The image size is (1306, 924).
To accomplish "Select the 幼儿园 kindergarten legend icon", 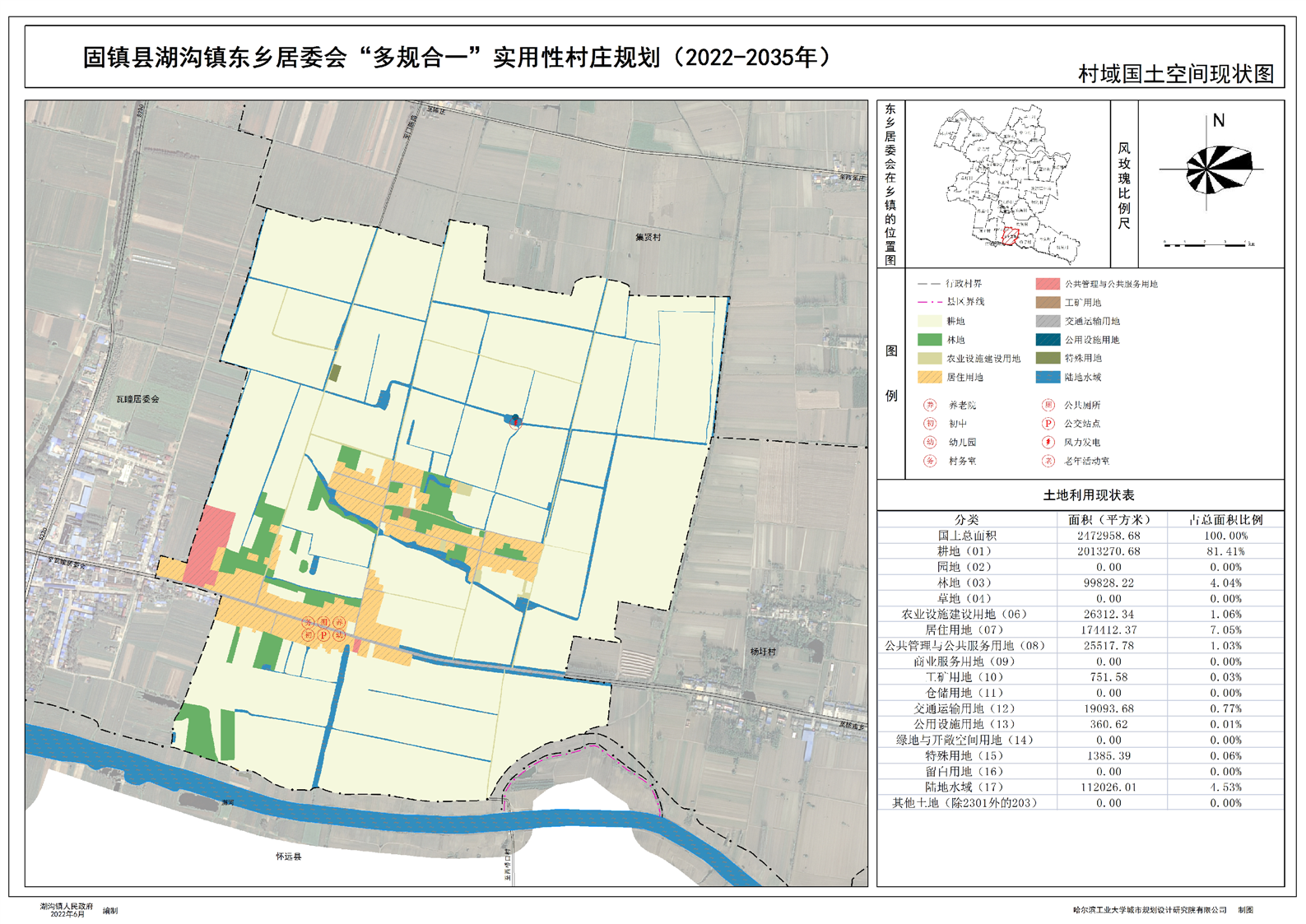I will (x=930, y=442).
